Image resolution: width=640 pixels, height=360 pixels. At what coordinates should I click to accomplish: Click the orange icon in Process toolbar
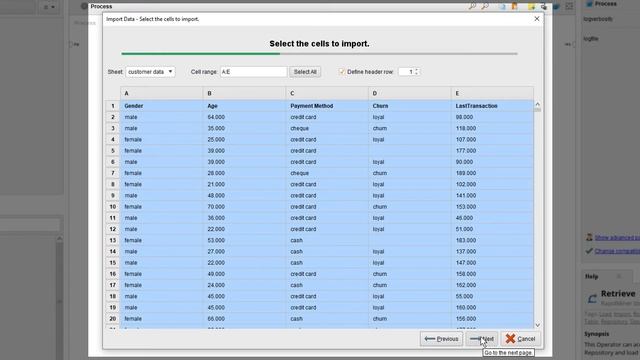click(x=515, y=6)
